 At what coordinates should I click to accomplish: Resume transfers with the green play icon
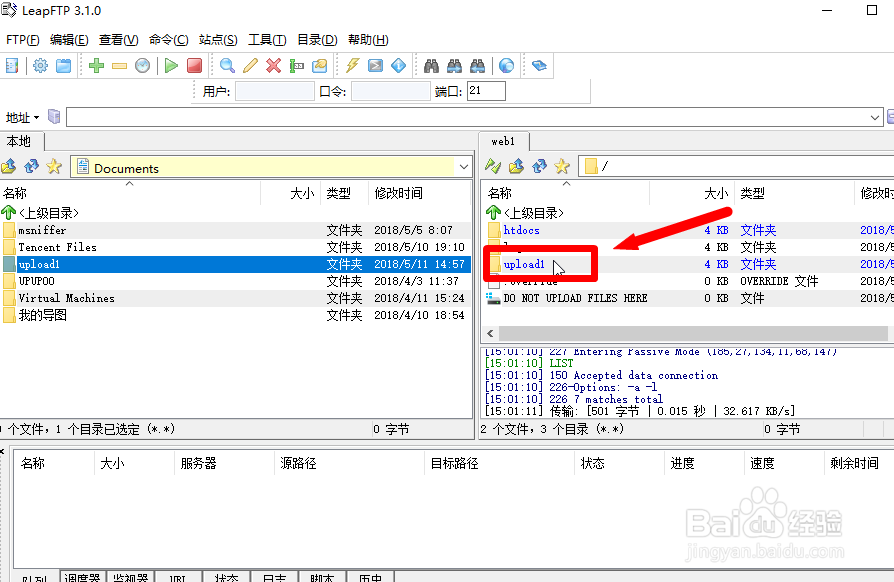pyautogui.click(x=169, y=65)
